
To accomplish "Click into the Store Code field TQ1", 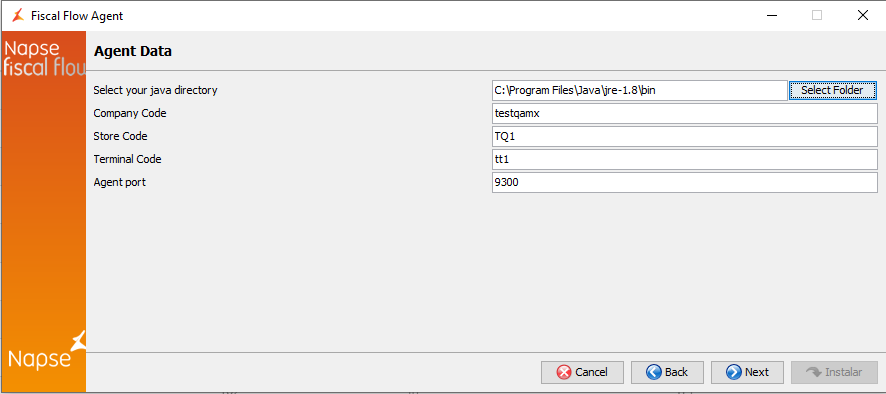I will point(684,136).
